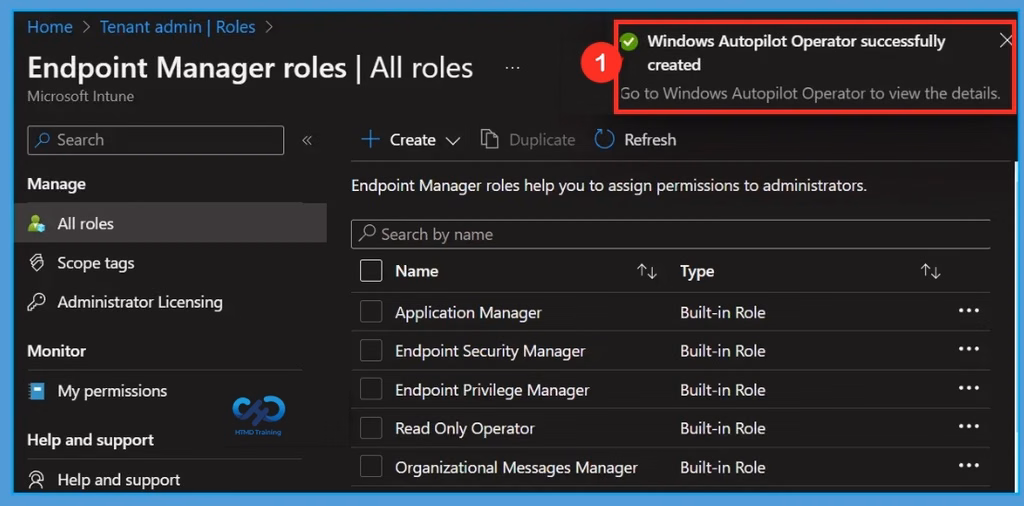Open Scope tags in the sidebar
The width and height of the screenshot is (1024, 506).
tap(95, 263)
